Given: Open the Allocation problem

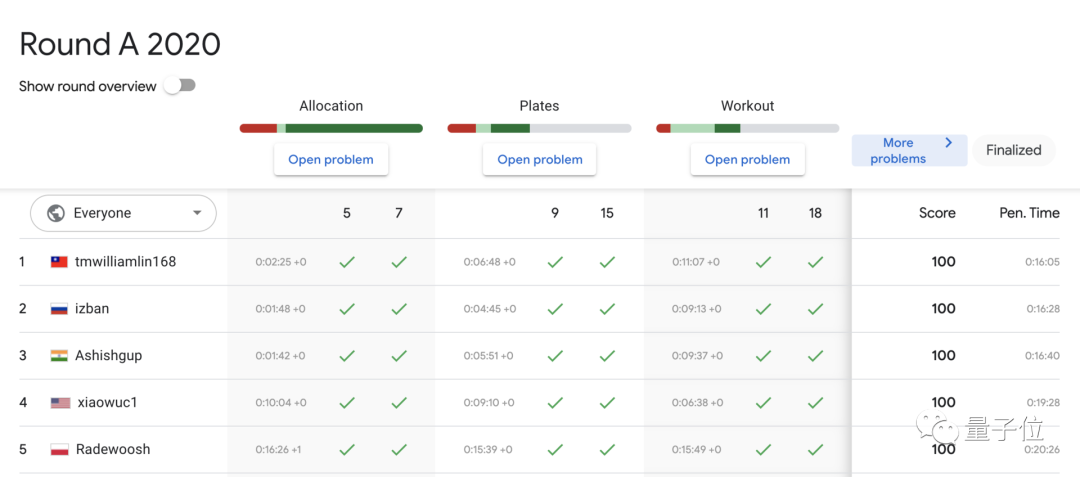Looking at the screenshot, I should coord(331,159).
